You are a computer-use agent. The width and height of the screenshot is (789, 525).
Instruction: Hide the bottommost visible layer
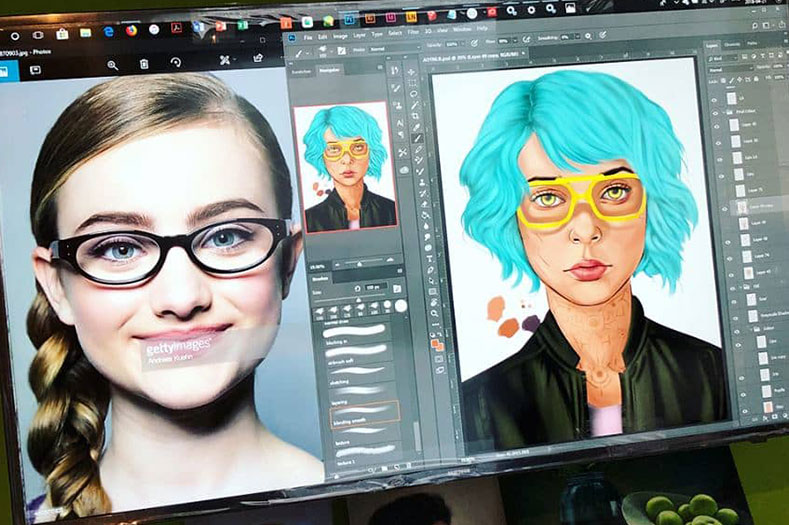pyautogui.click(x=745, y=411)
